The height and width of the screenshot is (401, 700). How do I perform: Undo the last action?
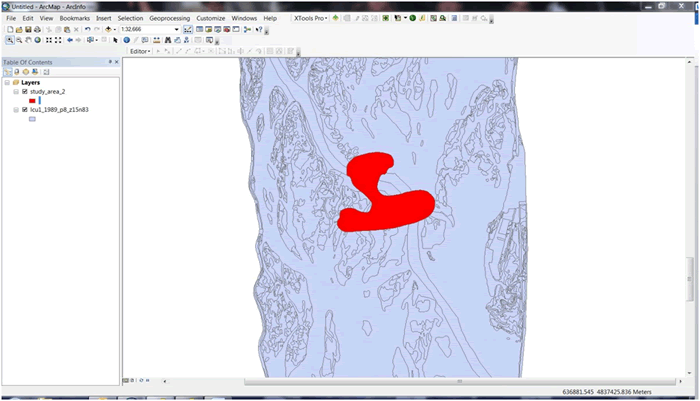[x=88, y=29]
